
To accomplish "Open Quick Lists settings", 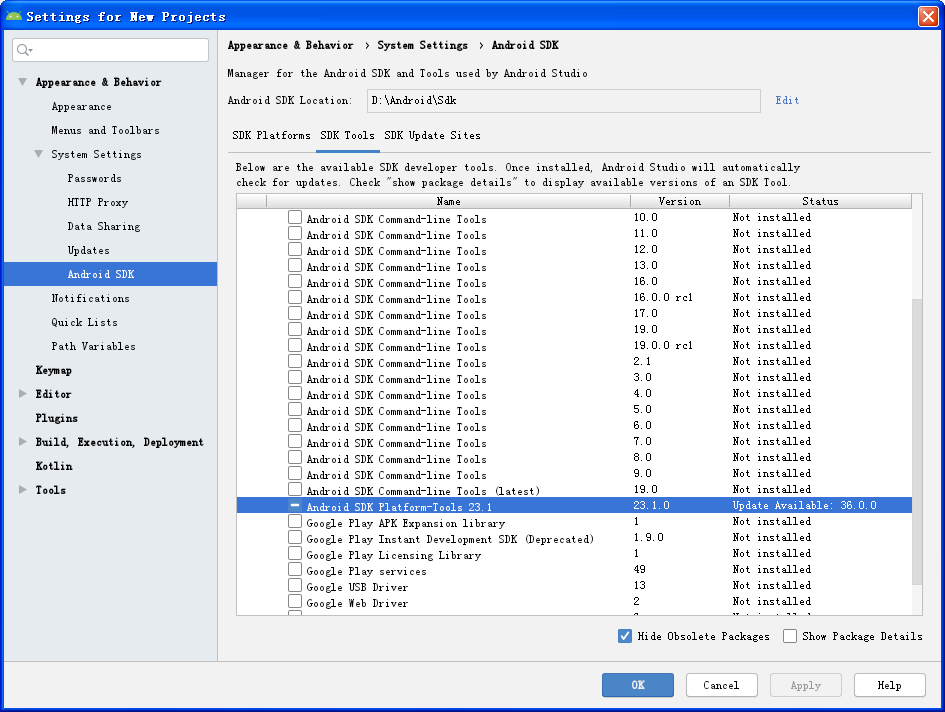I will [x=84, y=323].
